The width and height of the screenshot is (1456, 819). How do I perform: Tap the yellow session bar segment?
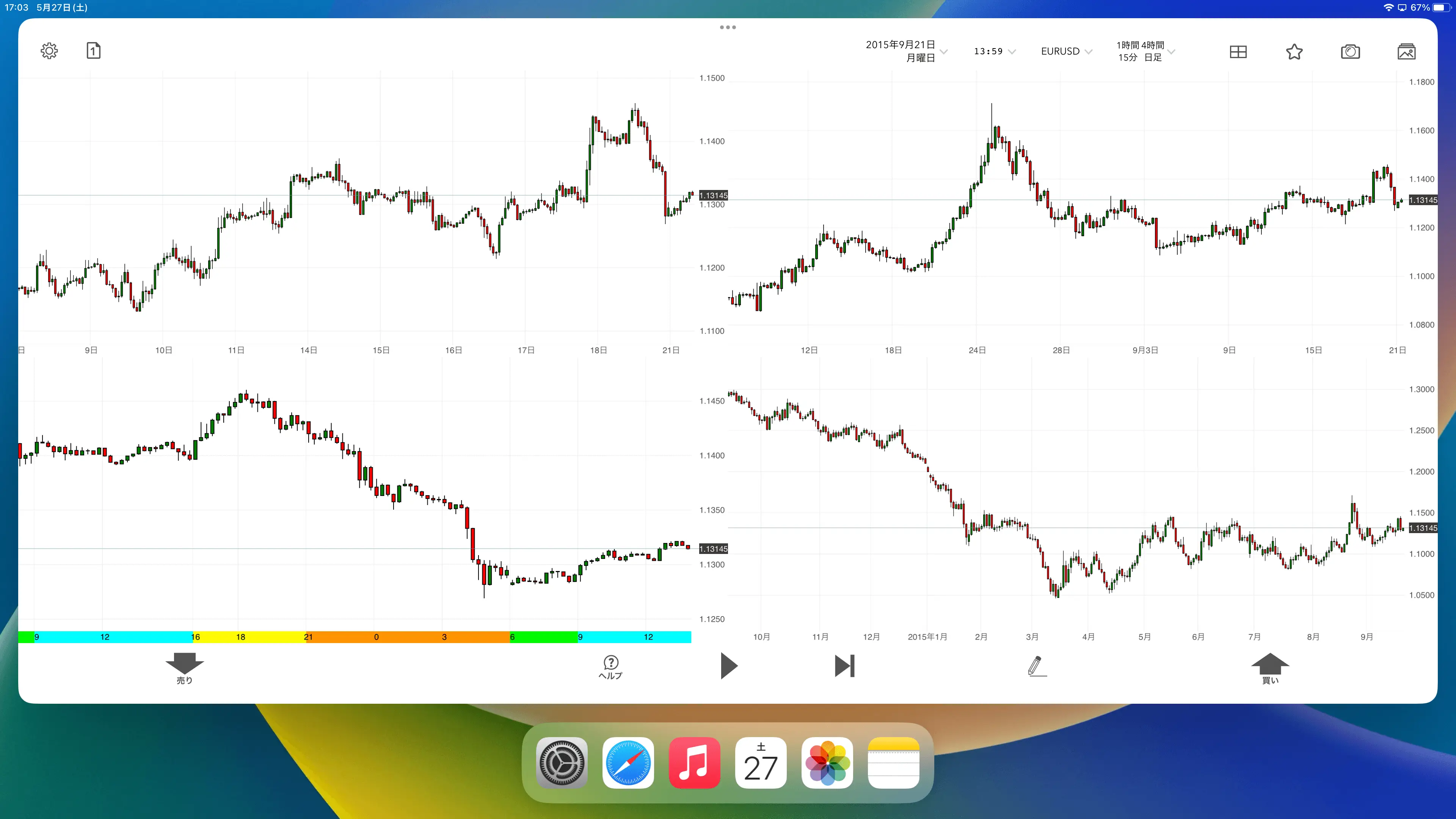tap(249, 637)
